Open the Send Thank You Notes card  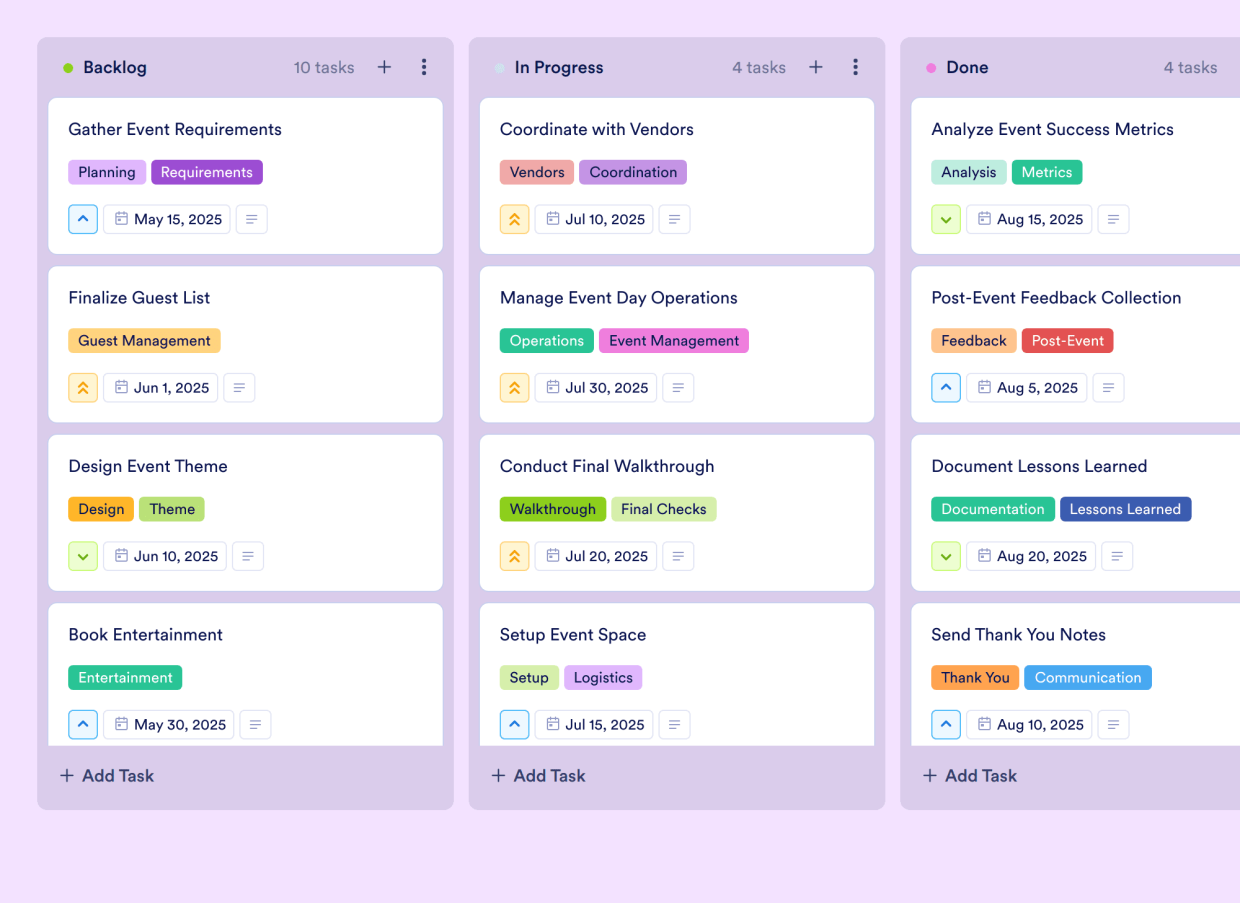(x=1018, y=634)
